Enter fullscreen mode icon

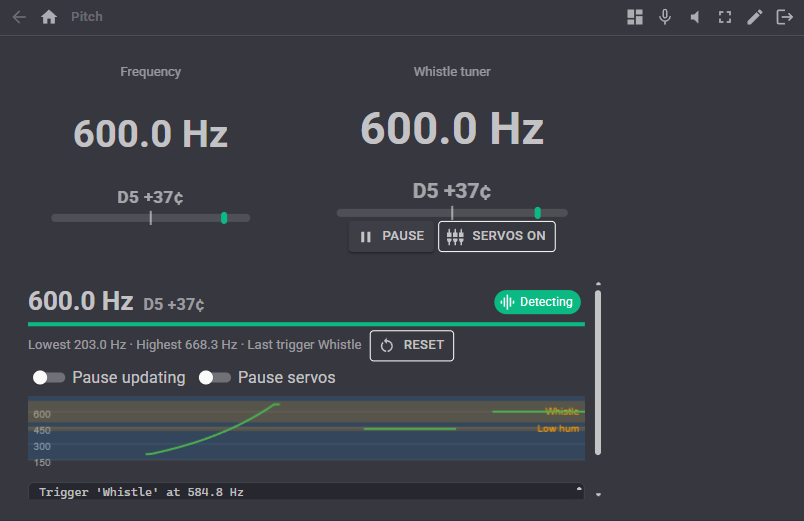(x=725, y=17)
